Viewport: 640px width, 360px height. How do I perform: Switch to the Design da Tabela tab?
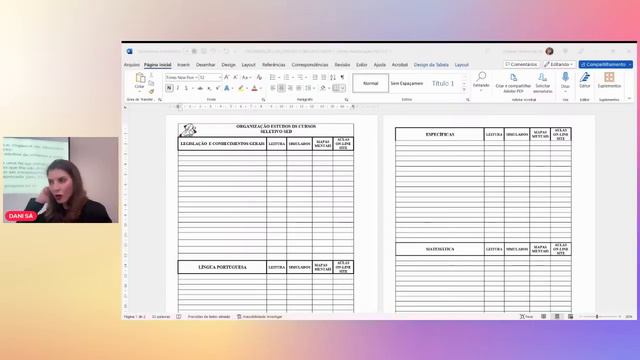point(431,65)
